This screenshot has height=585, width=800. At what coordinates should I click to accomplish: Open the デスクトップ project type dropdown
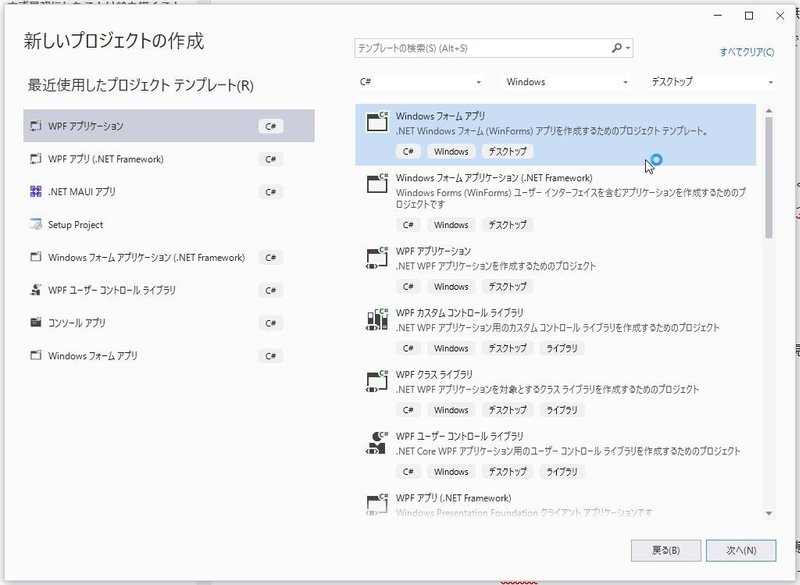(712, 82)
